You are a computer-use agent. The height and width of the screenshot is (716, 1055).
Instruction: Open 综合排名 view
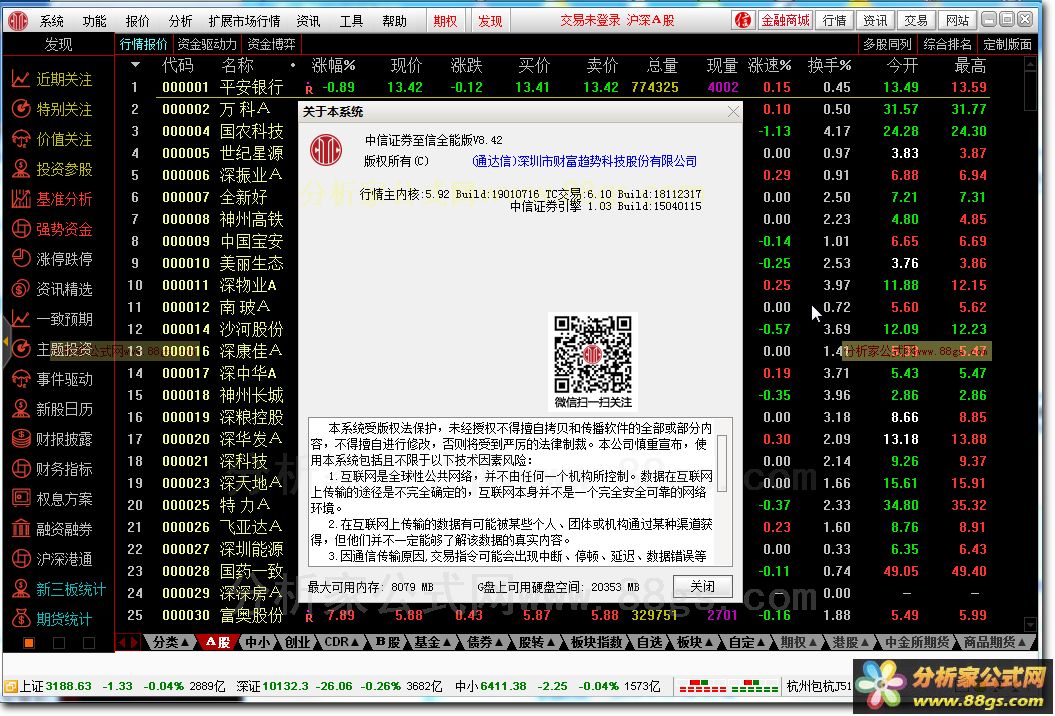(x=947, y=44)
